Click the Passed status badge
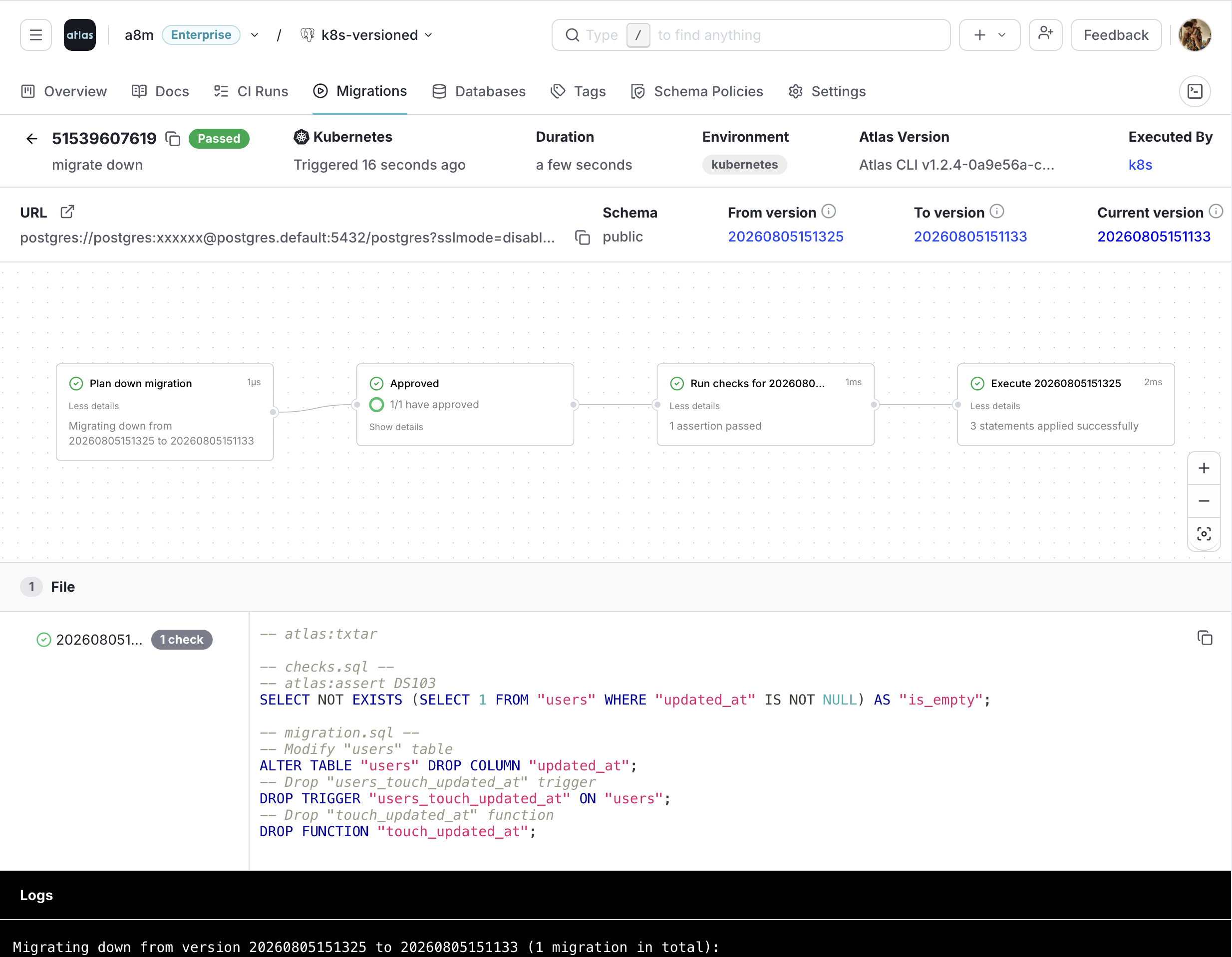Image resolution: width=1232 pixels, height=957 pixels. click(x=219, y=139)
